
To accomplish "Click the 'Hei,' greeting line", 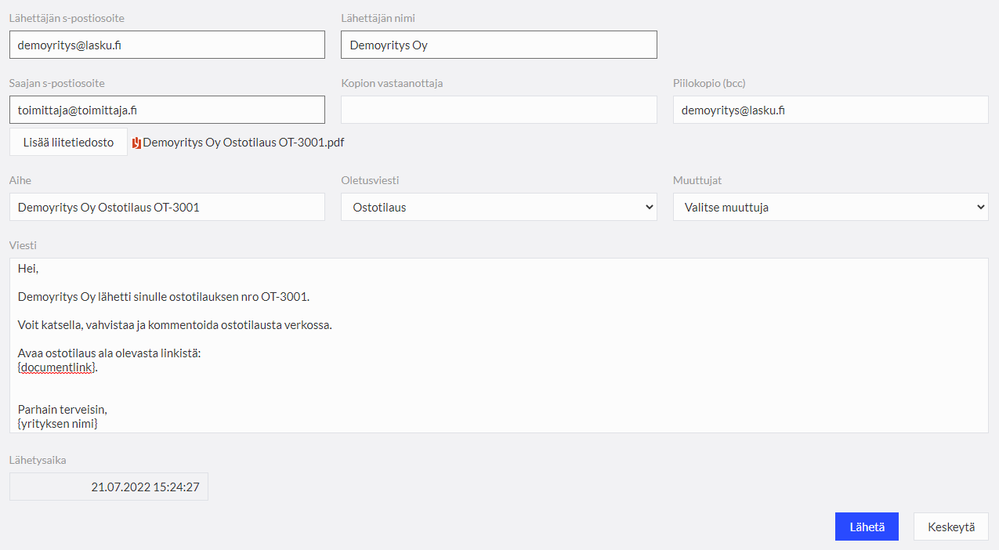I will pos(28,269).
